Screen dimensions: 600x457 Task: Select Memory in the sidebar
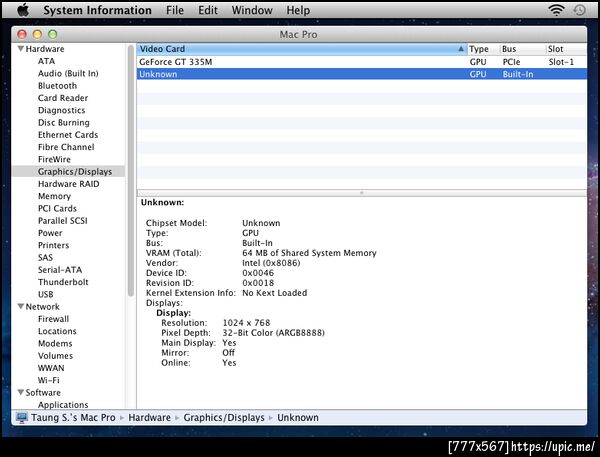coord(54,196)
